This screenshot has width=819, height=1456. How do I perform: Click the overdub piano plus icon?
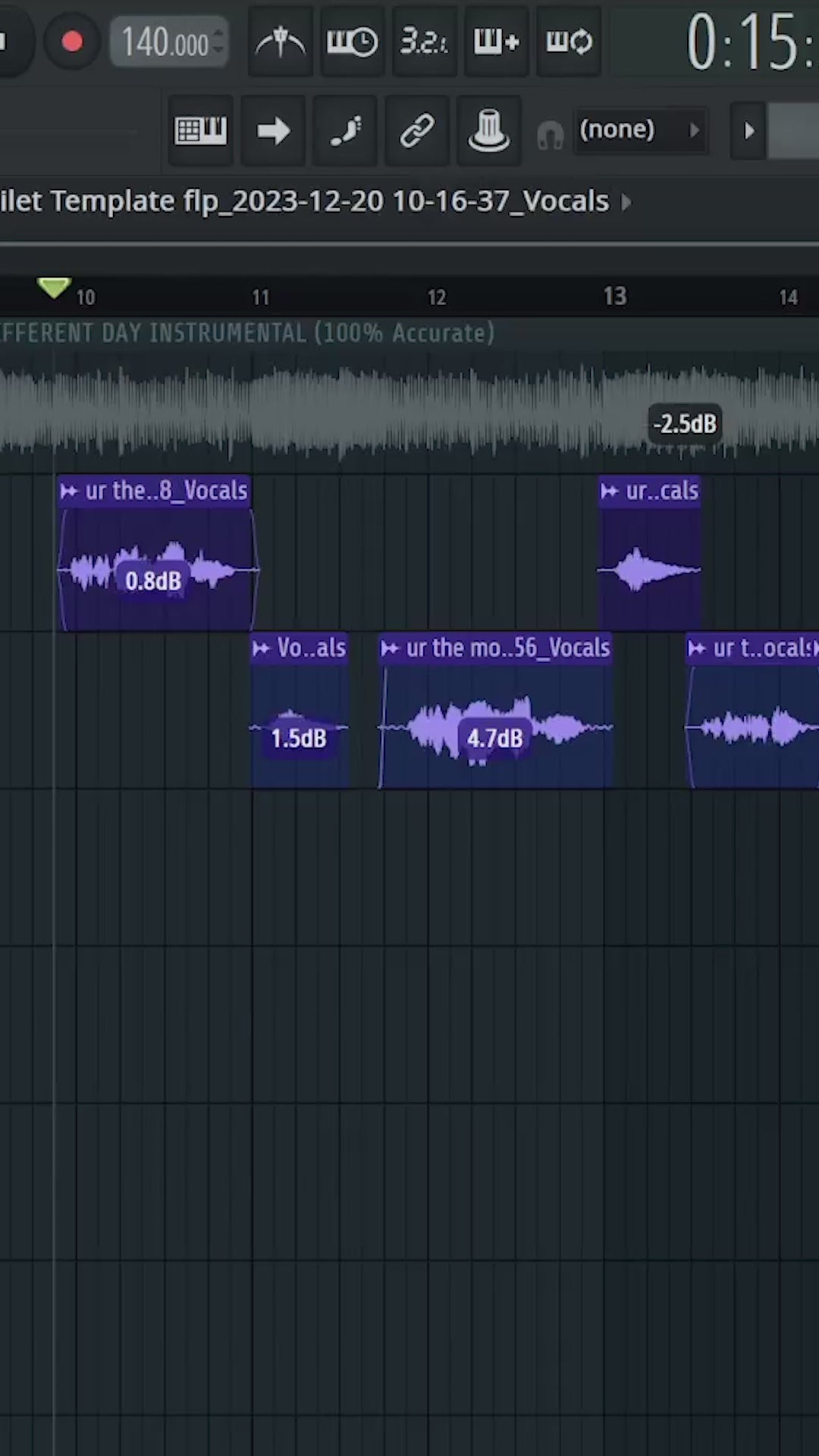(496, 42)
